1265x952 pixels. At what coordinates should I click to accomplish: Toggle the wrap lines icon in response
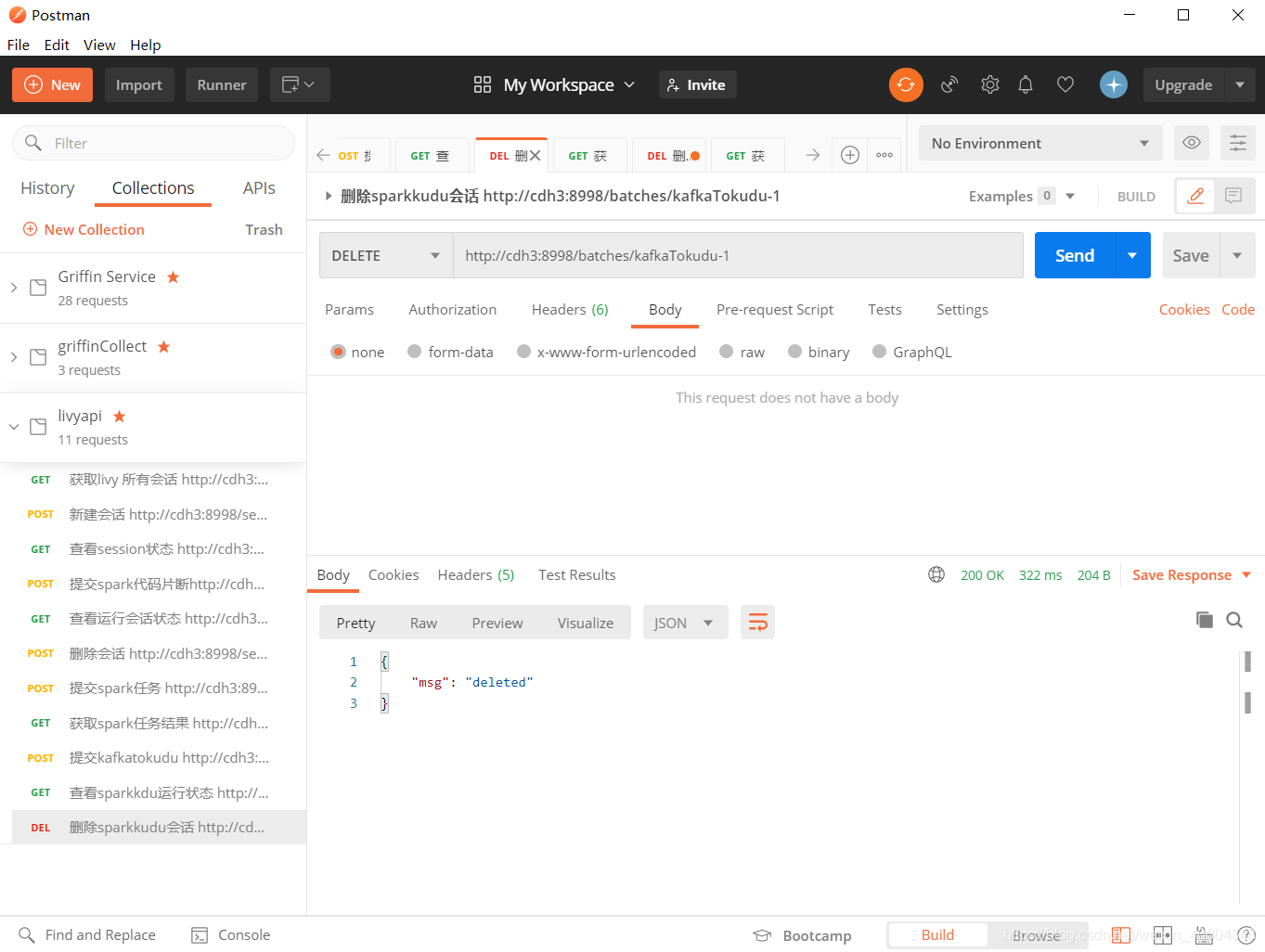point(758,623)
